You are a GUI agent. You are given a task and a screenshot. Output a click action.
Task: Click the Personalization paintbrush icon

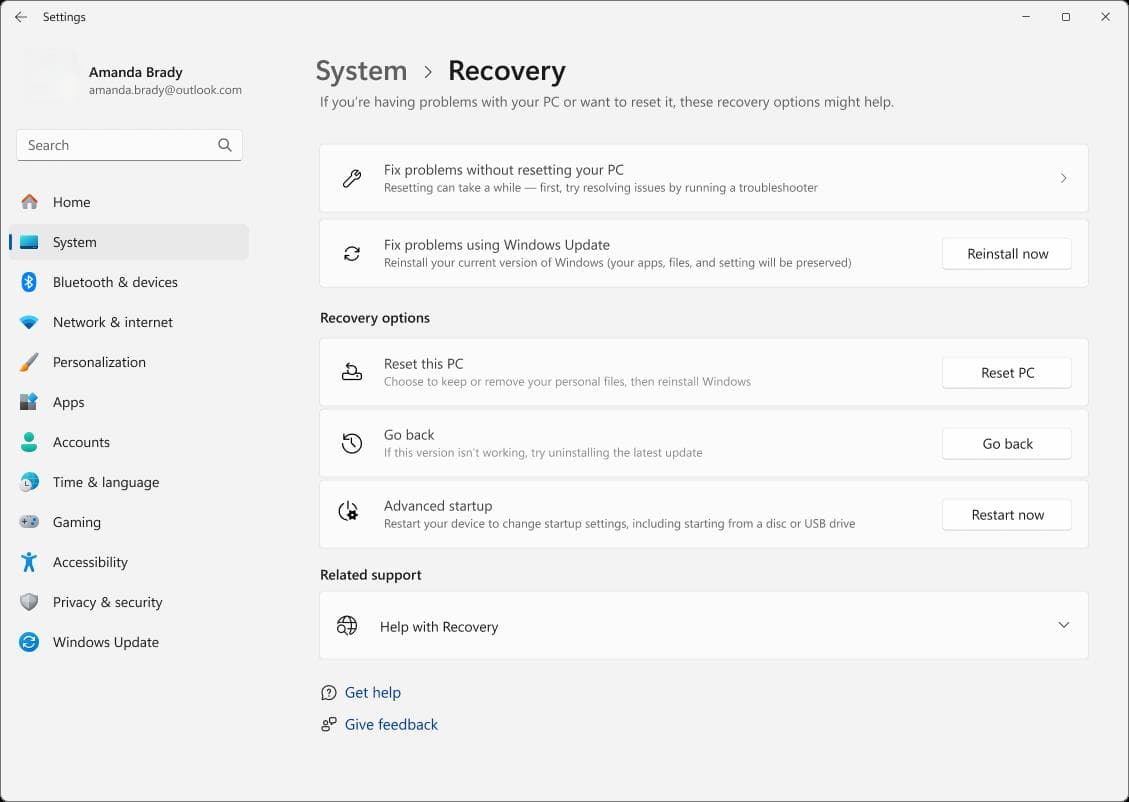pyautogui.click(x=29, y=362)
